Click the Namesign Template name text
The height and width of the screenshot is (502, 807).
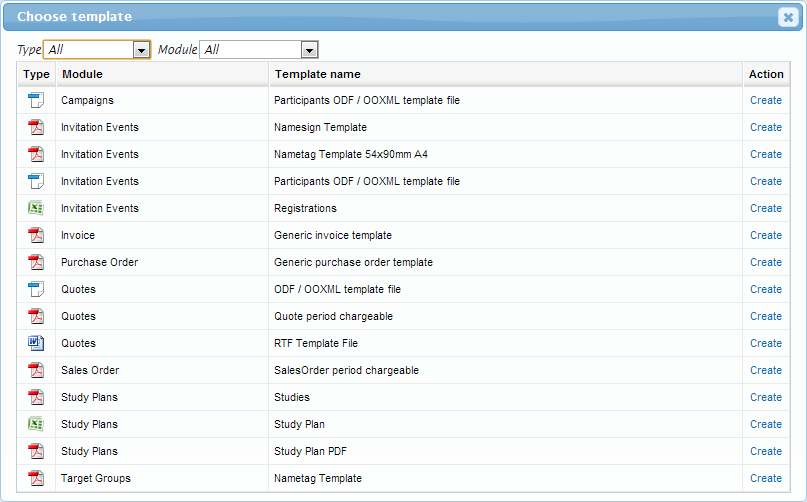[x=320, y=127]
